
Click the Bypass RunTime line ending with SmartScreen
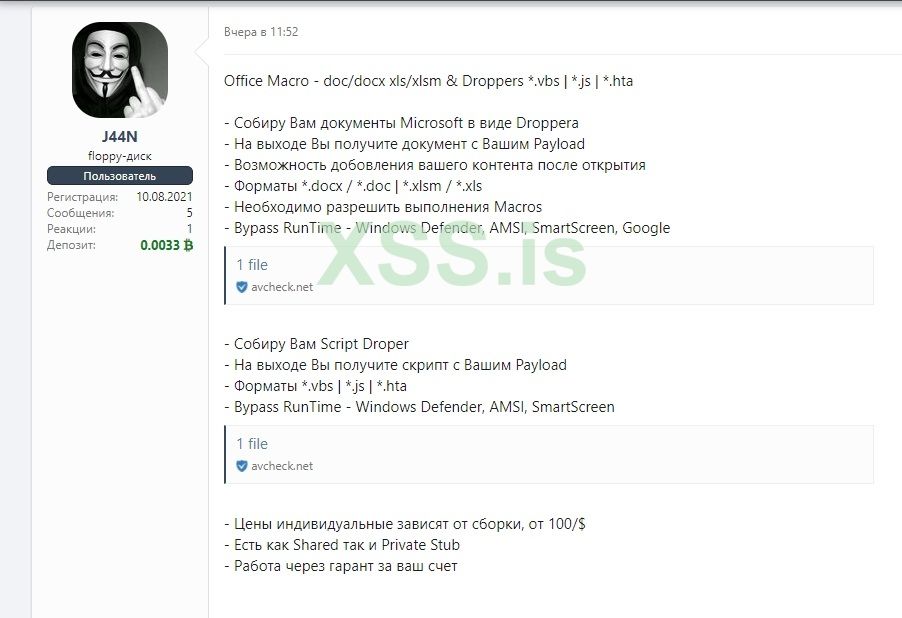(x=419, y=407)
